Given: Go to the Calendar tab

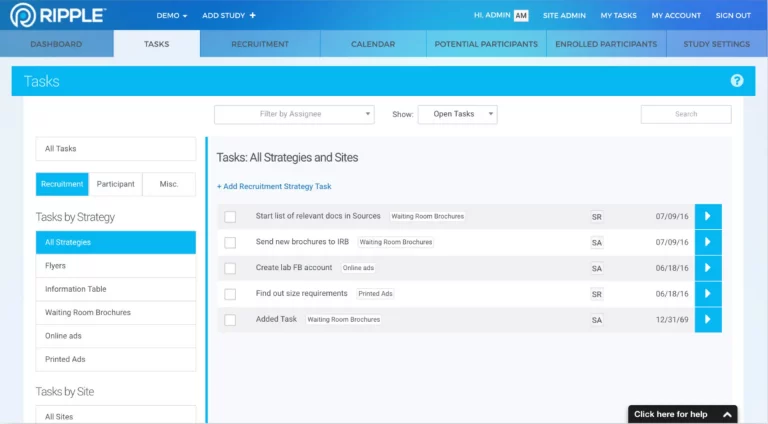Looking at the screenshot, I should click(373, 44).
